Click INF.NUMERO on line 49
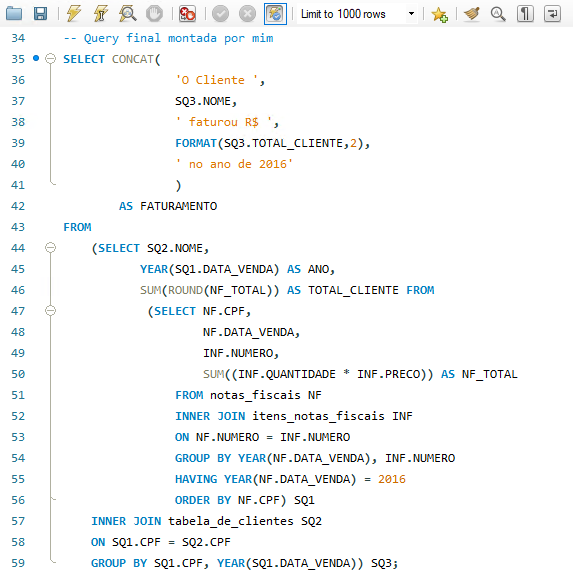The image size is (573, 574). [x=238, y=353]
